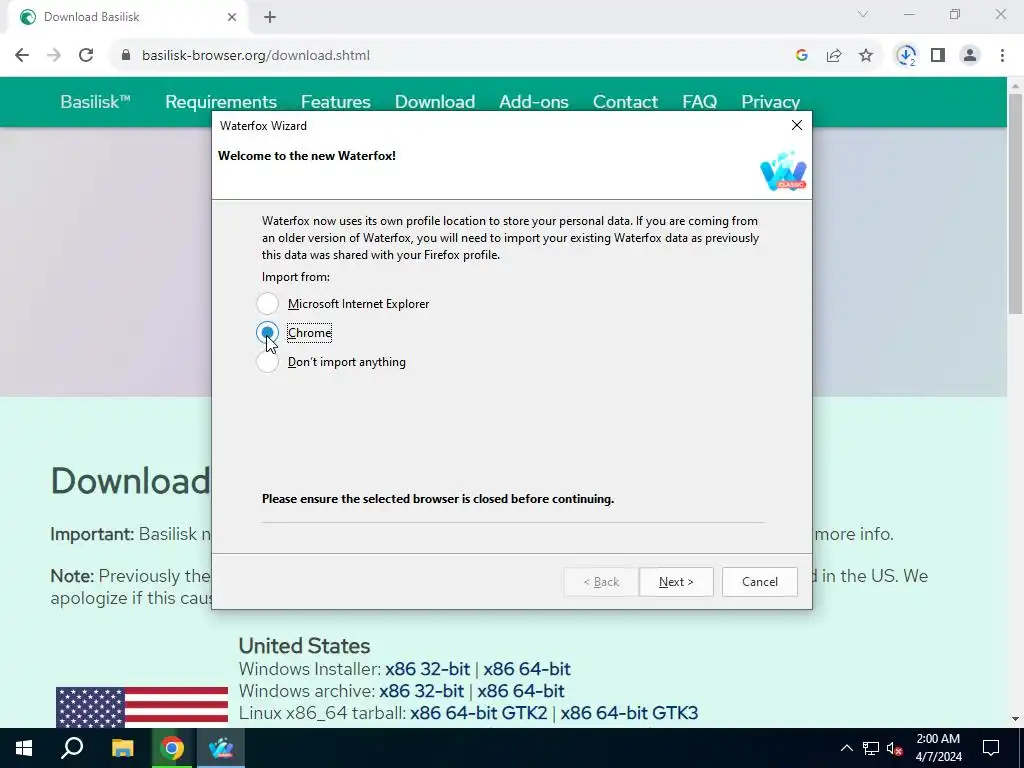1024x768 pixels.
Task: Choose Don't import anything option
Action: (x=267, y=362)
